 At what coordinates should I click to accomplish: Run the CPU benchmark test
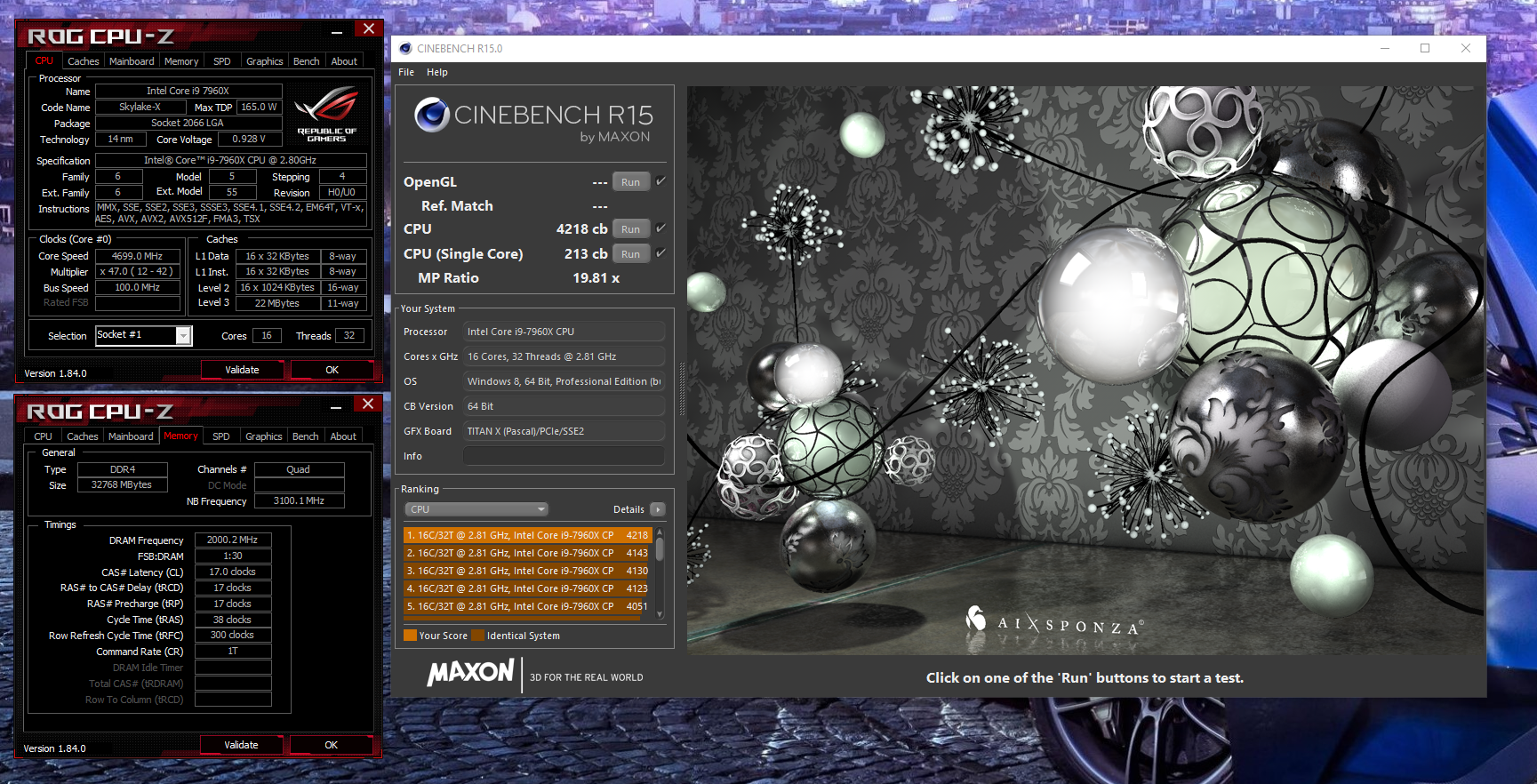click(630, 229)
